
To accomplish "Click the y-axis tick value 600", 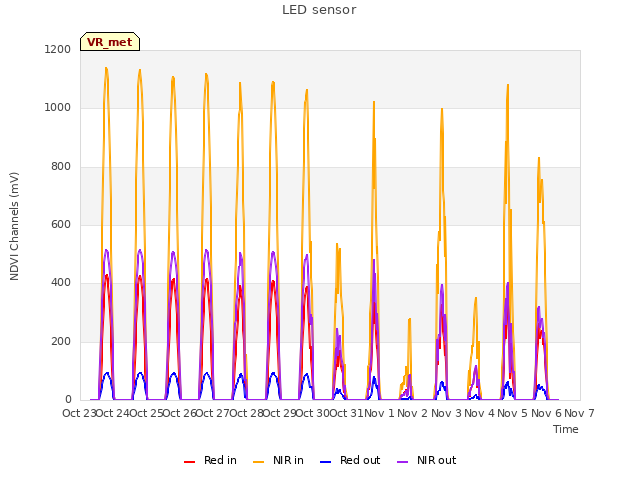I will click(x=61, y=224).
